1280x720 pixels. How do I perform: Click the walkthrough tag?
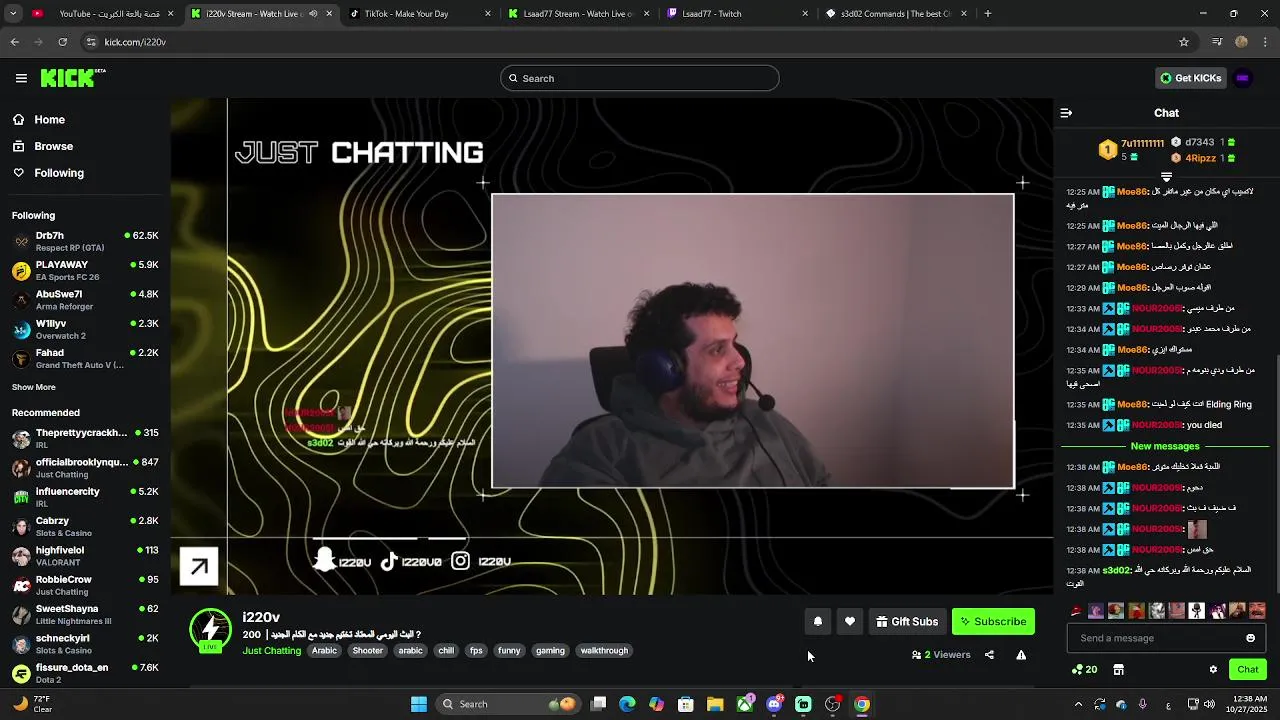point(604,651)
